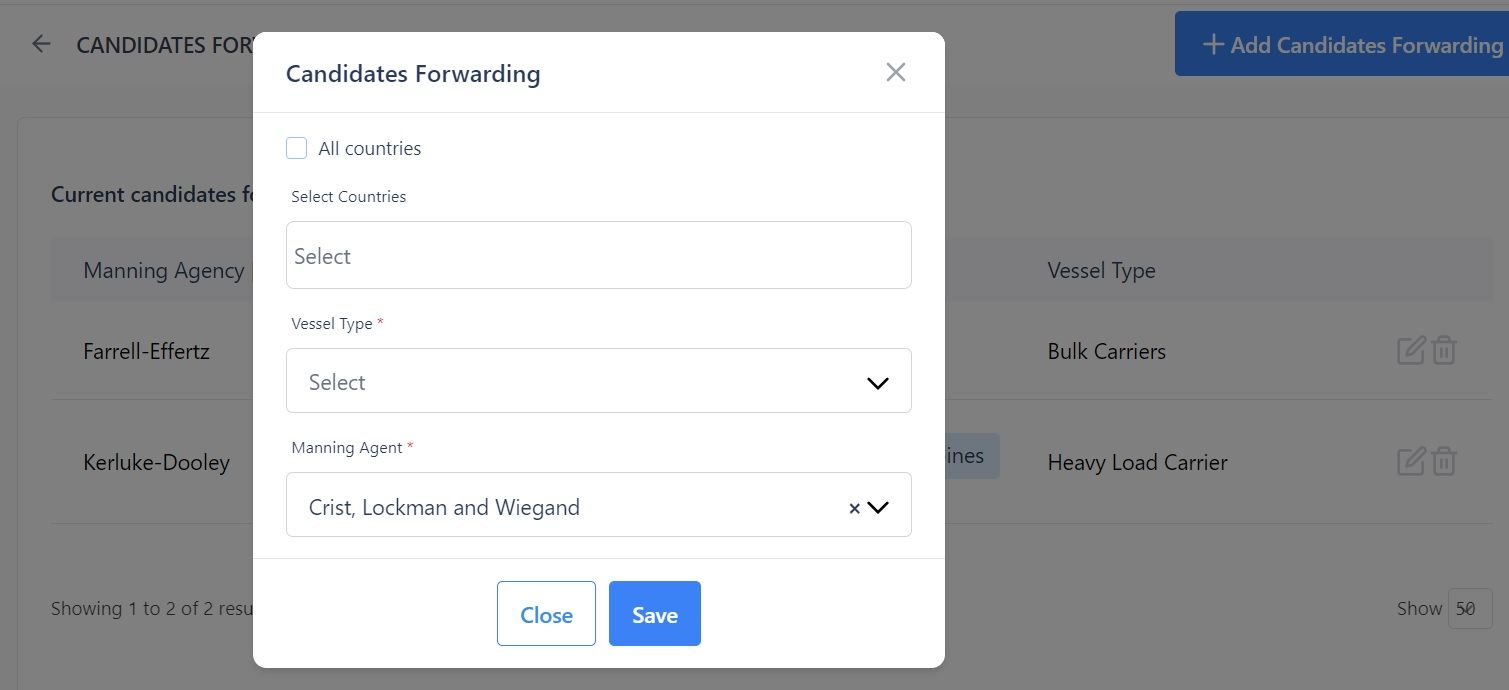Click the Kerluke-Dooley agency name
Viewport: 1509px width, 690px height.
pyautogui.click(x=156, y=462)
